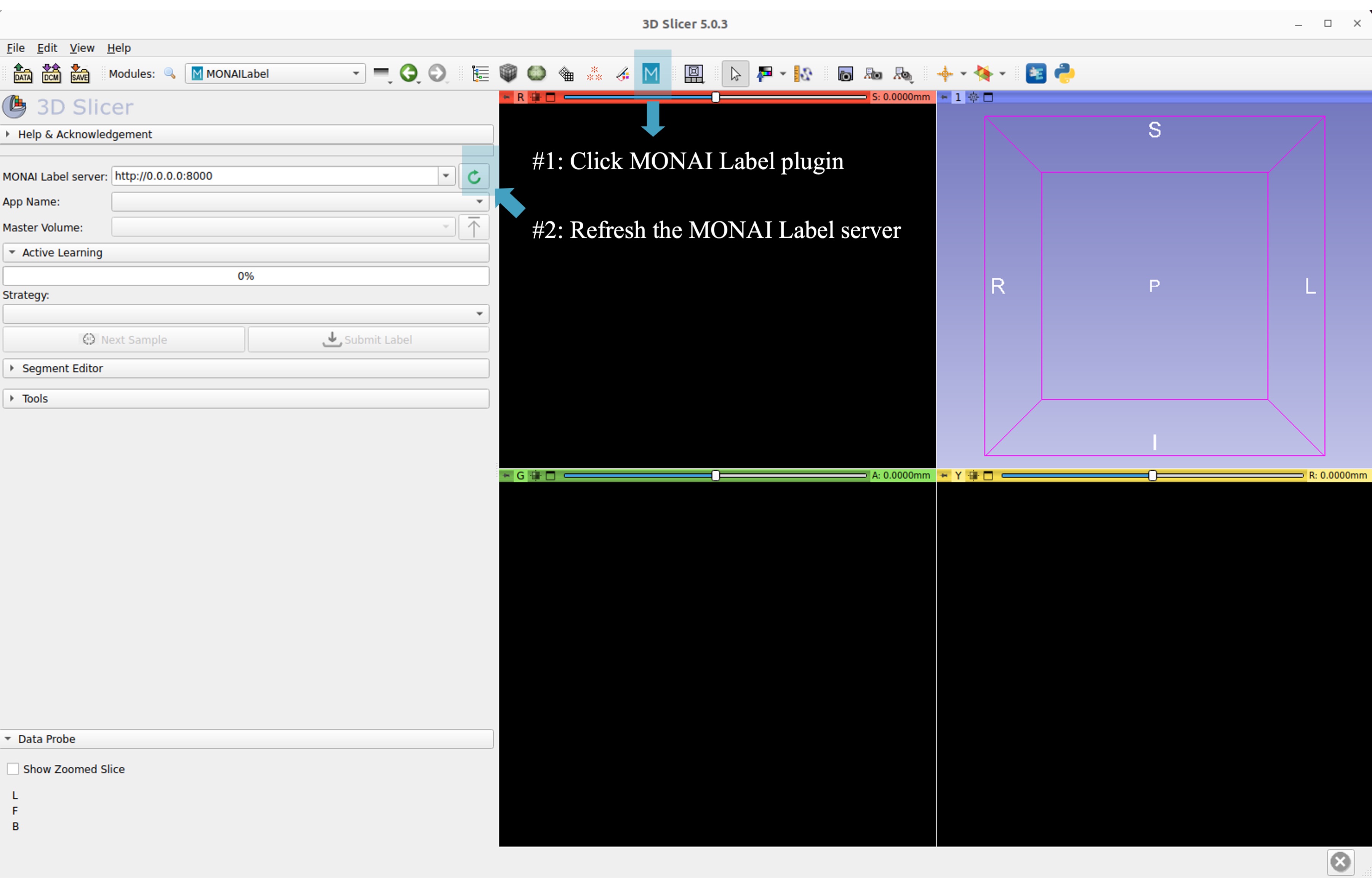Click the screenshot capture camera icon

[846, 74]
